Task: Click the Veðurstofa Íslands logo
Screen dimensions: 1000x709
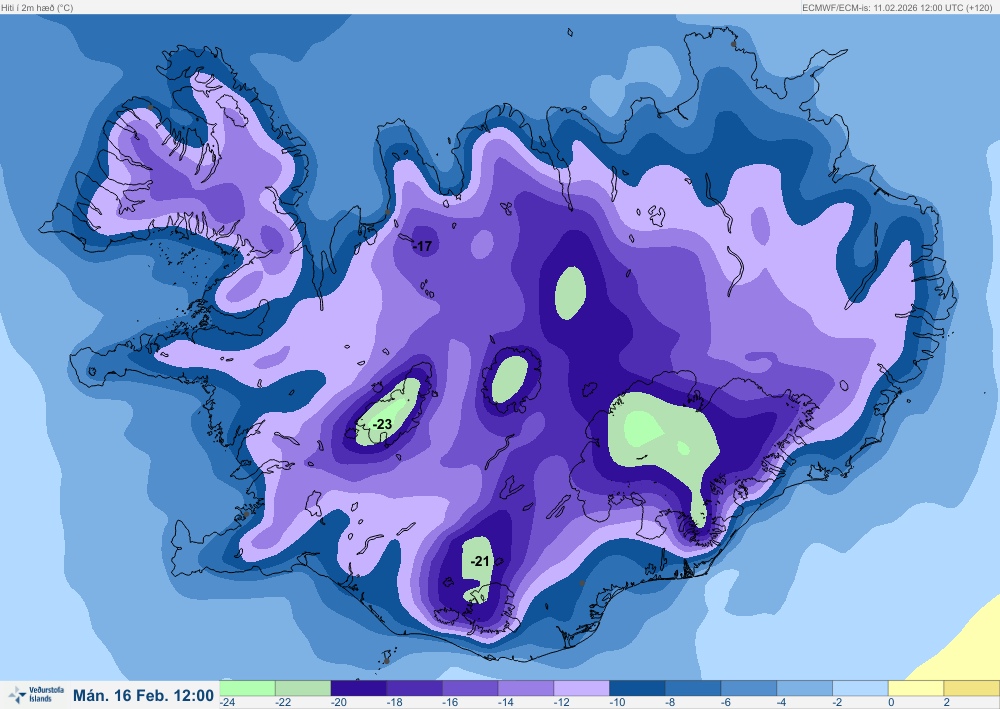Action: click(x=36, y=694)
